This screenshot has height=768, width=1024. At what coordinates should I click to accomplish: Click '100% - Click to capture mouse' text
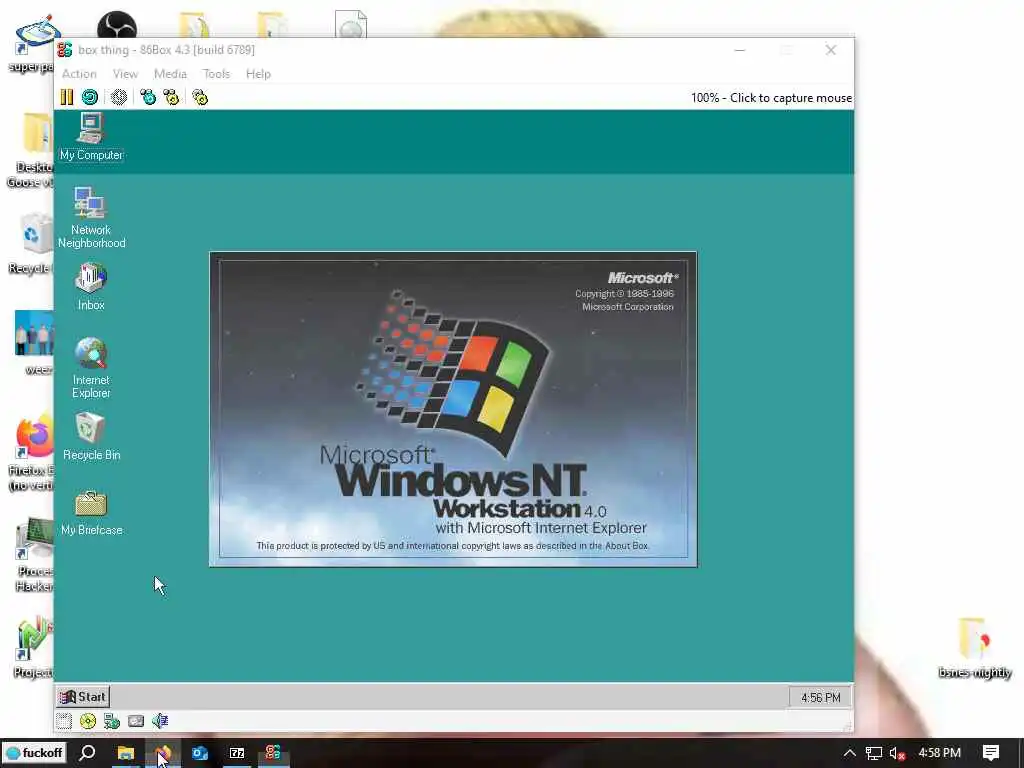(x=771, y=98)
